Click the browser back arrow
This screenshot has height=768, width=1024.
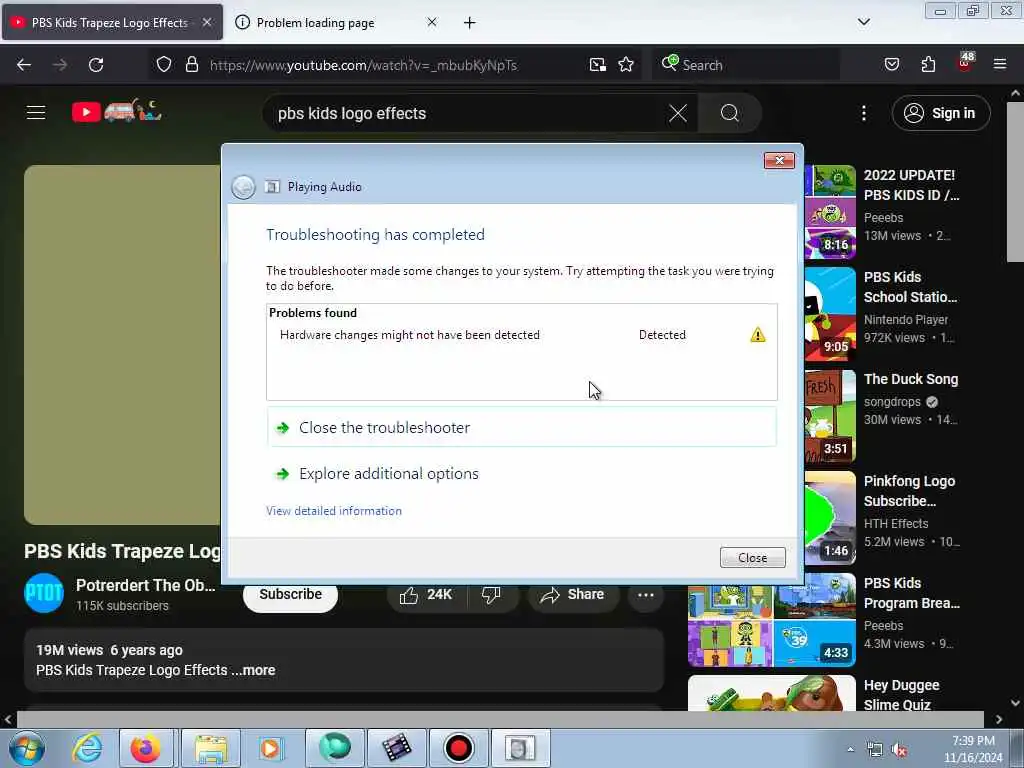pos(24,65)
